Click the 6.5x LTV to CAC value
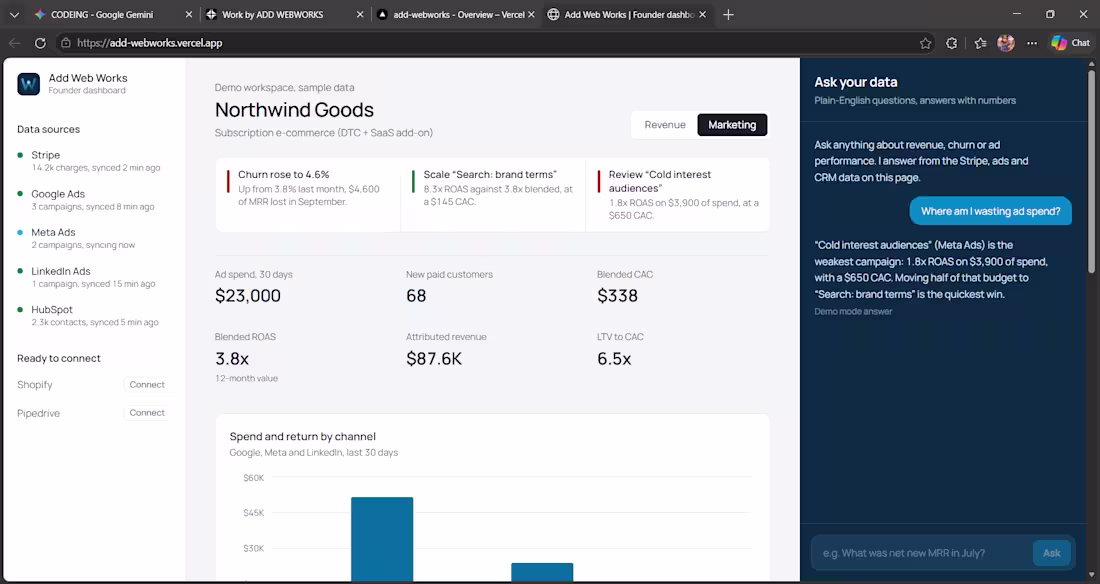1100x584 pixels. click(x=615, y=359)
